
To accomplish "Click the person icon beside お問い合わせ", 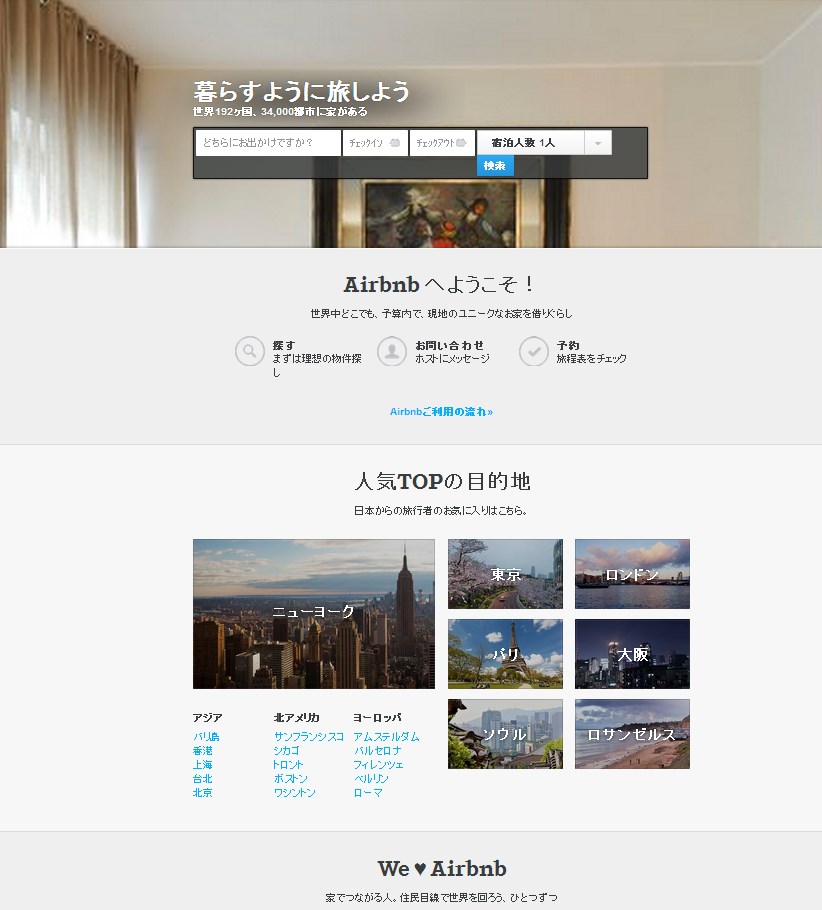I will (392, 351).
